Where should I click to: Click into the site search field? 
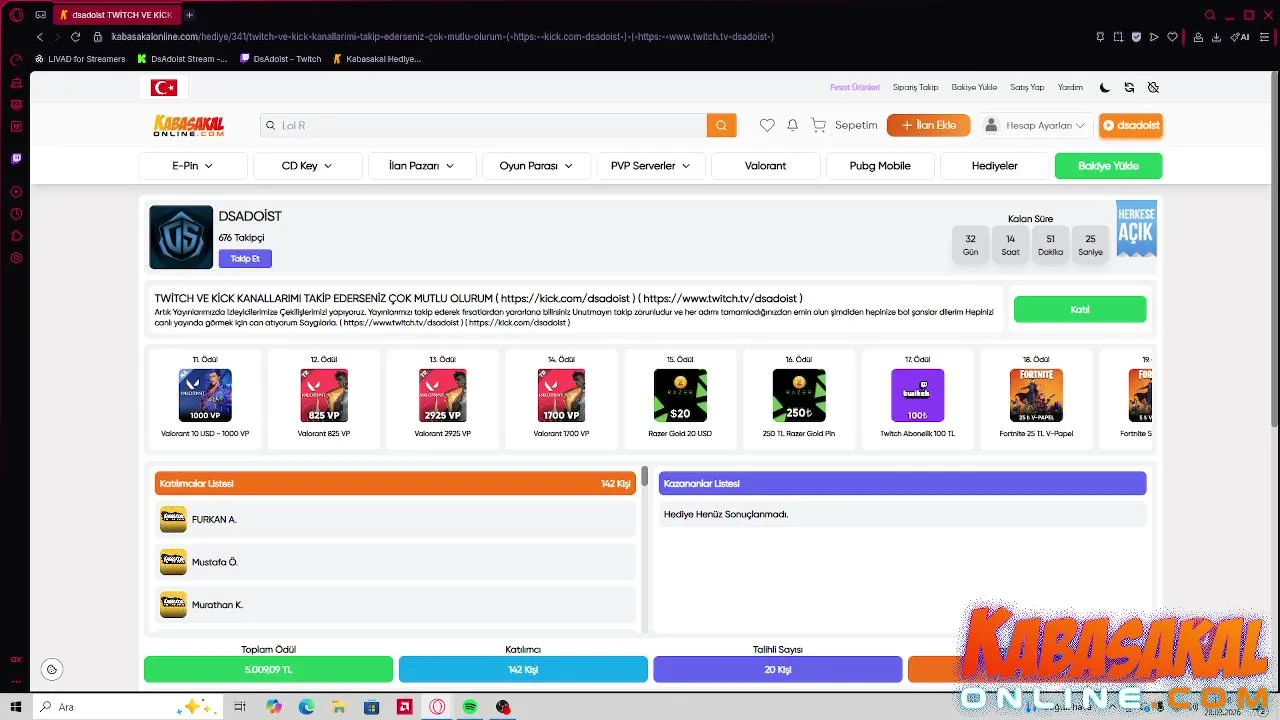484,125
